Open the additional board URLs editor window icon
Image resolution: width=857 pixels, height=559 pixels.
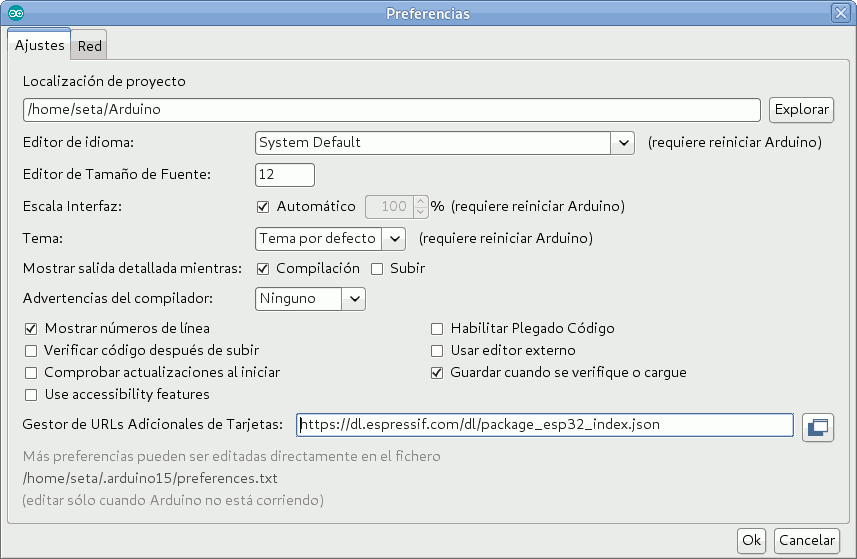pyautogui.click(x=818, y=427)
